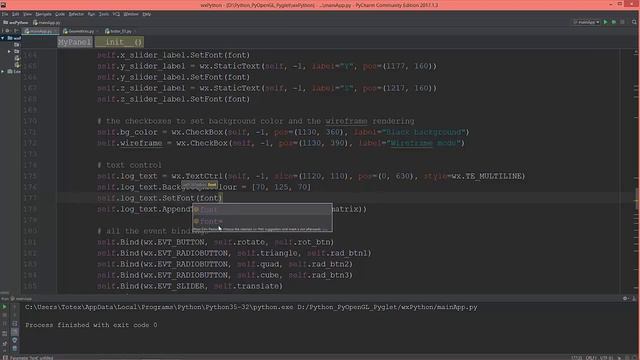
Task: Click 'Black background' label string on line 171
Action: (425, 132)
